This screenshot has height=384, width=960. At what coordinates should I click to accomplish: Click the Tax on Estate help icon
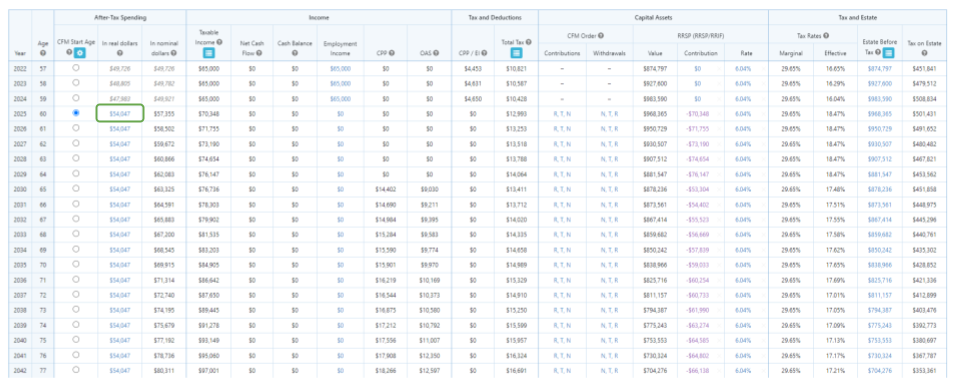tap(924, 53)
